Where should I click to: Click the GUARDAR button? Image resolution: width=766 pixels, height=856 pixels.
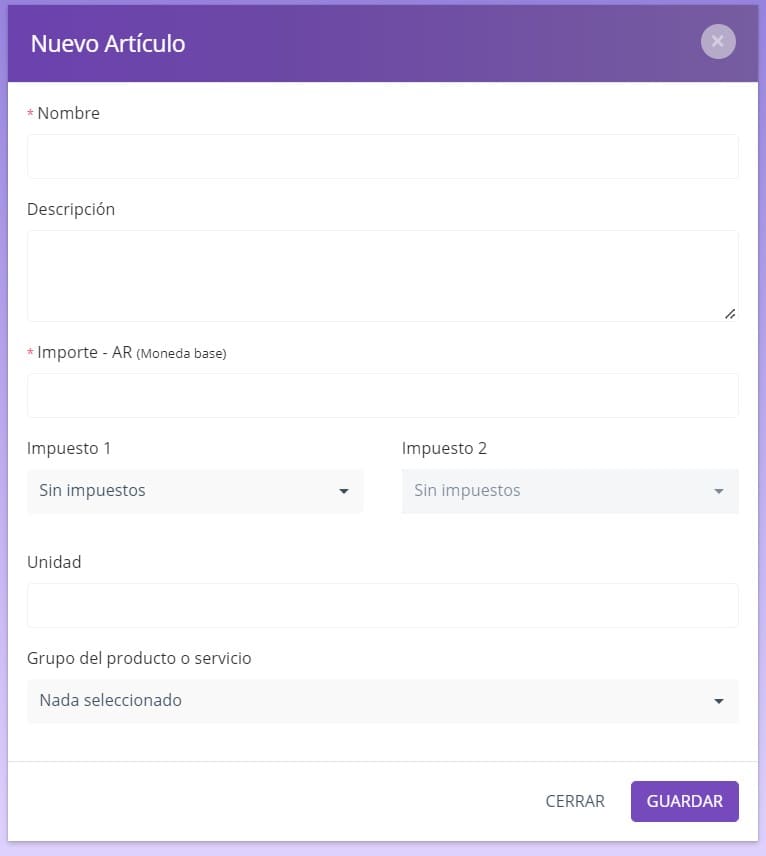[x=685, y=801]
